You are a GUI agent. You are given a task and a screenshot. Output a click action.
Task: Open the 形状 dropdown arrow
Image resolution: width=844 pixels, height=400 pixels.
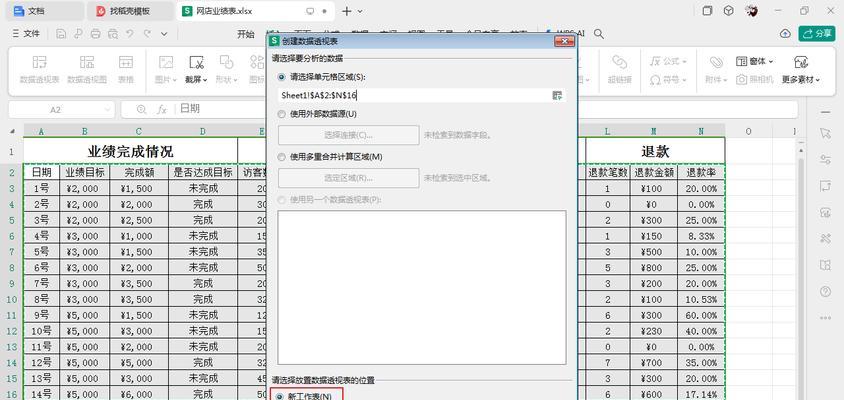tap(235, 80)
